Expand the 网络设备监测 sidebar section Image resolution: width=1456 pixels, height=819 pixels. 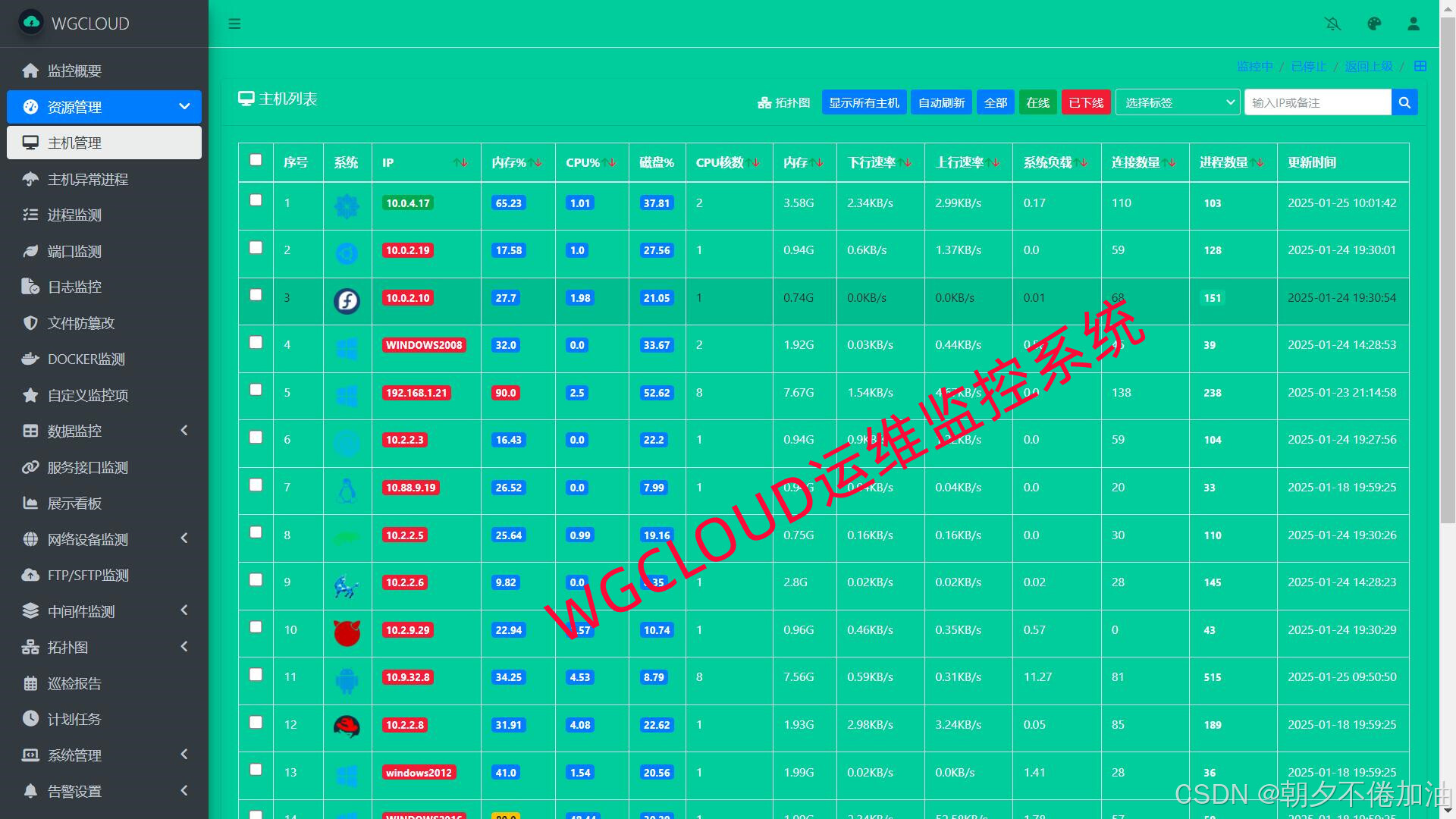point(104,539)
